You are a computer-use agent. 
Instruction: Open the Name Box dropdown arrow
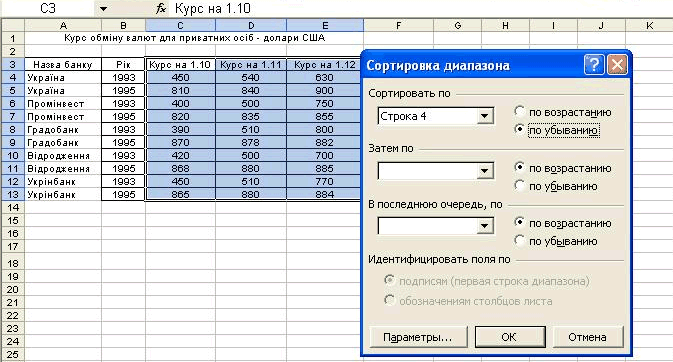coord(103,9)
